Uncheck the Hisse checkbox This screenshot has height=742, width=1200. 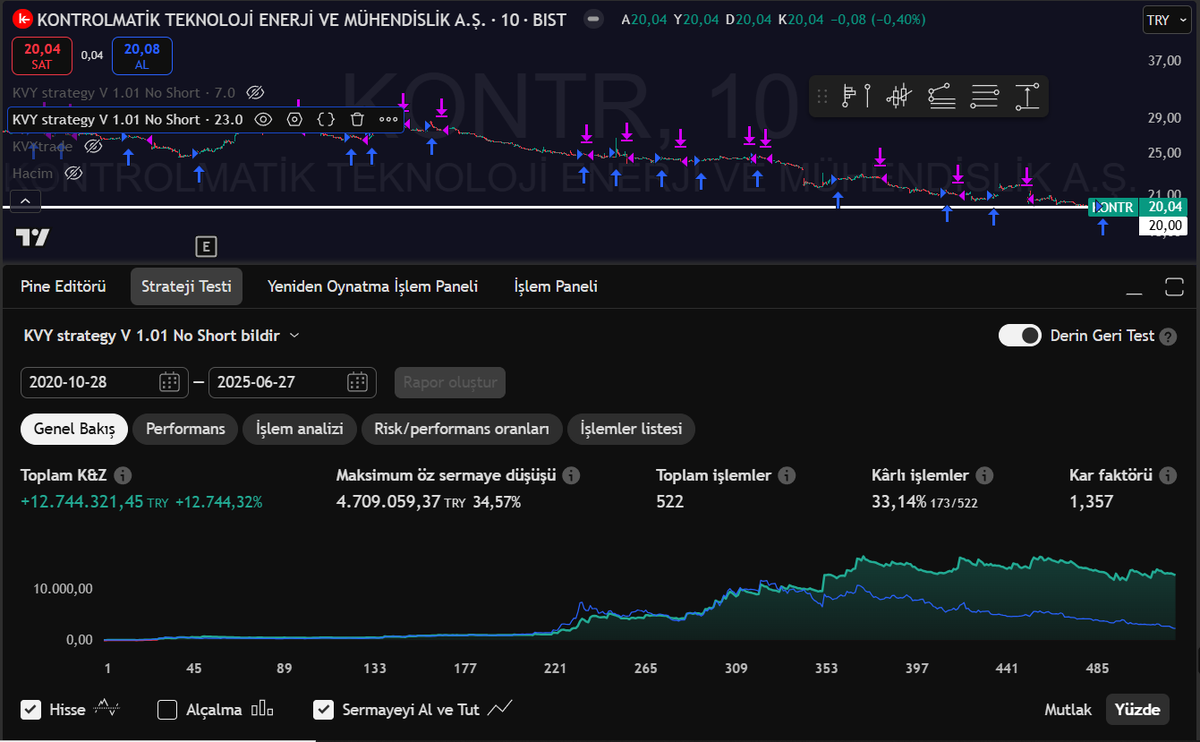click(x=31, y=710)
